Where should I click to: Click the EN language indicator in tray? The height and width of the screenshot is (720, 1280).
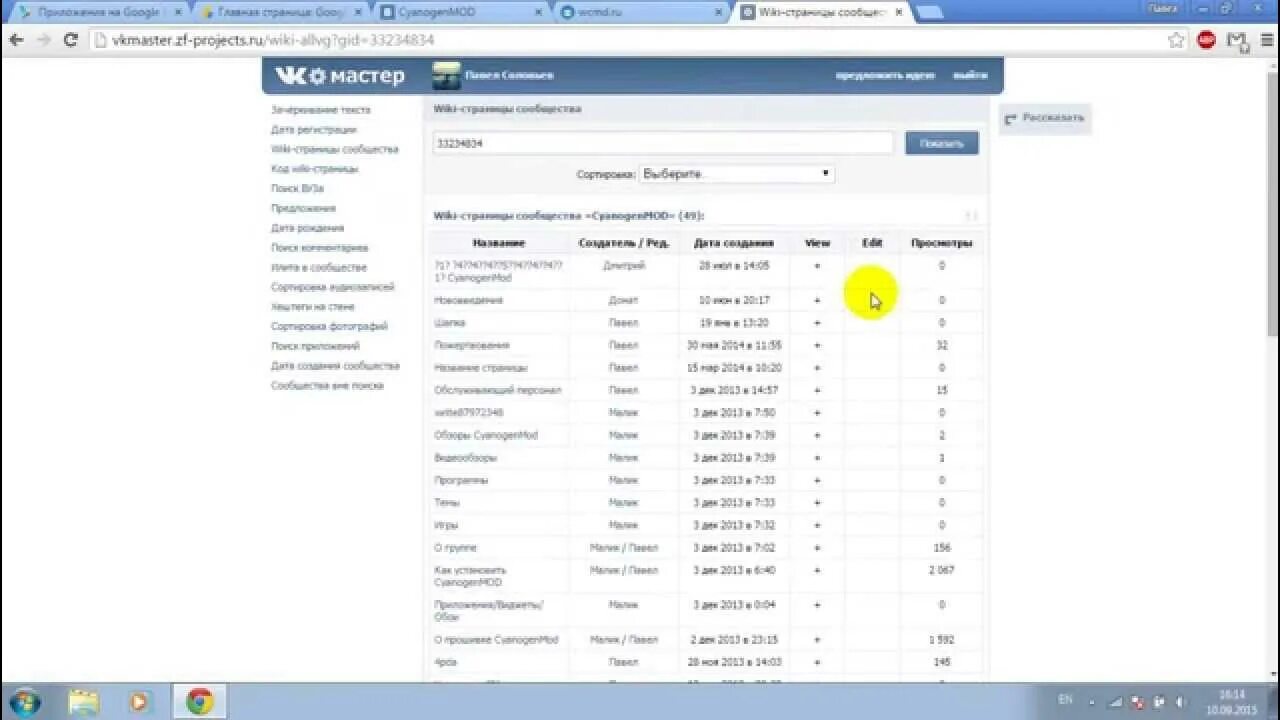(1065, 700)
